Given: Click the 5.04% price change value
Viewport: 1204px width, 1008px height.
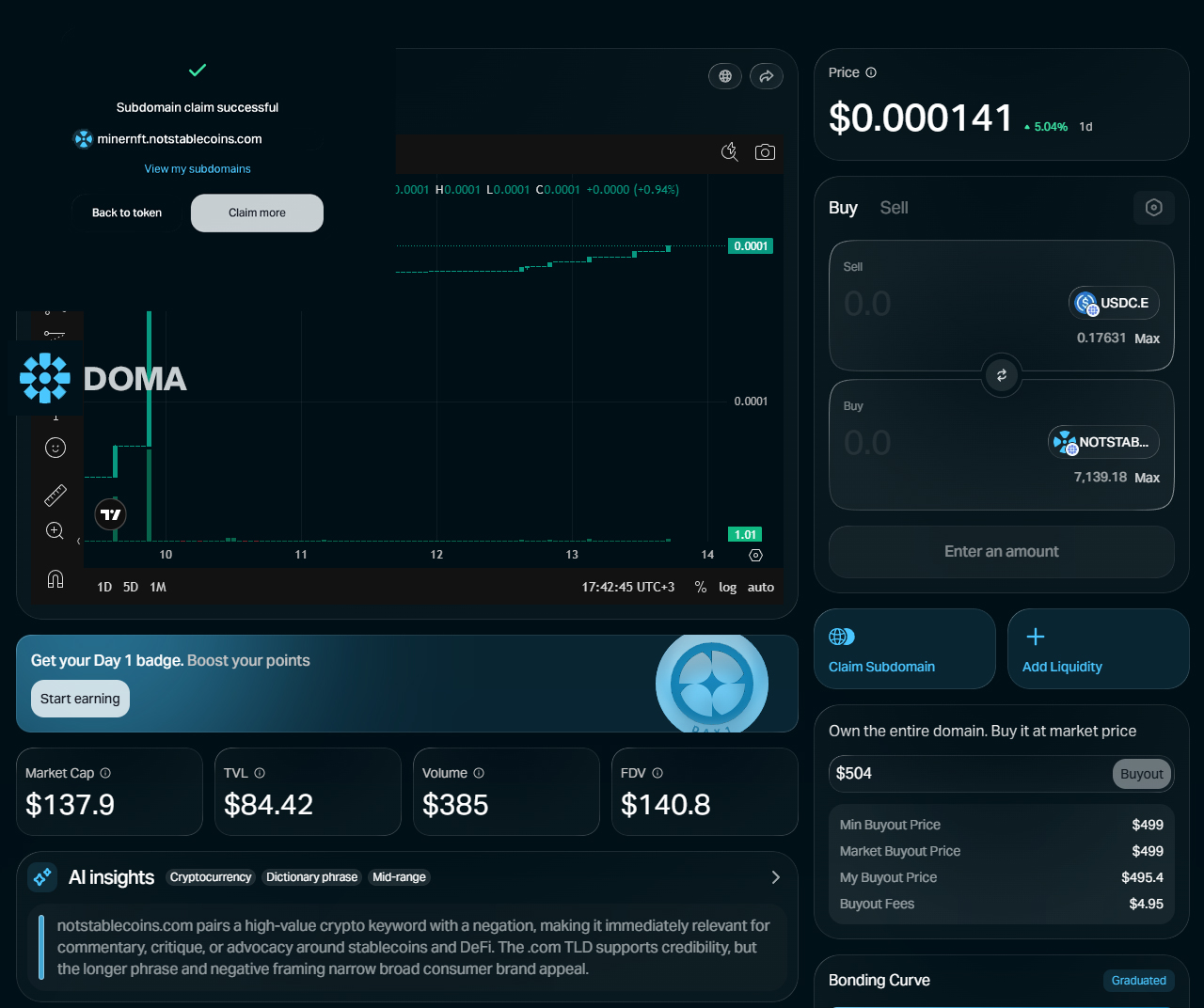Looking at the screenshot, I should [x=1051, y=127].
